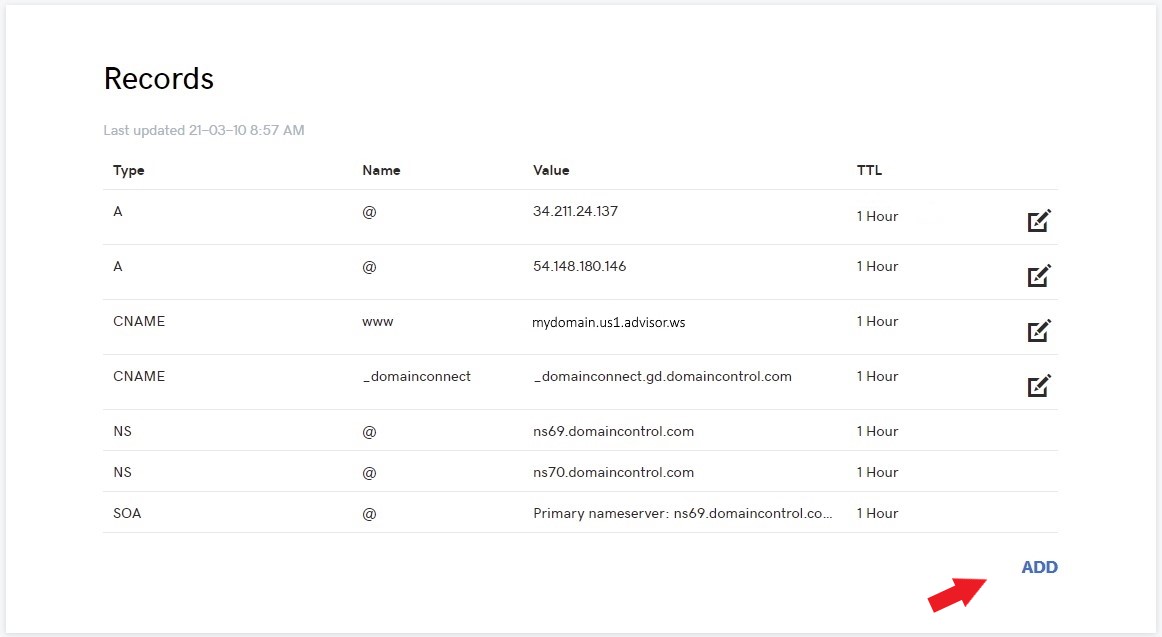The height and width of the screenshot is (637, 1162).
Task: Click ADD to create a new record
Action: pyautogui.click(x=1039, y=567)
